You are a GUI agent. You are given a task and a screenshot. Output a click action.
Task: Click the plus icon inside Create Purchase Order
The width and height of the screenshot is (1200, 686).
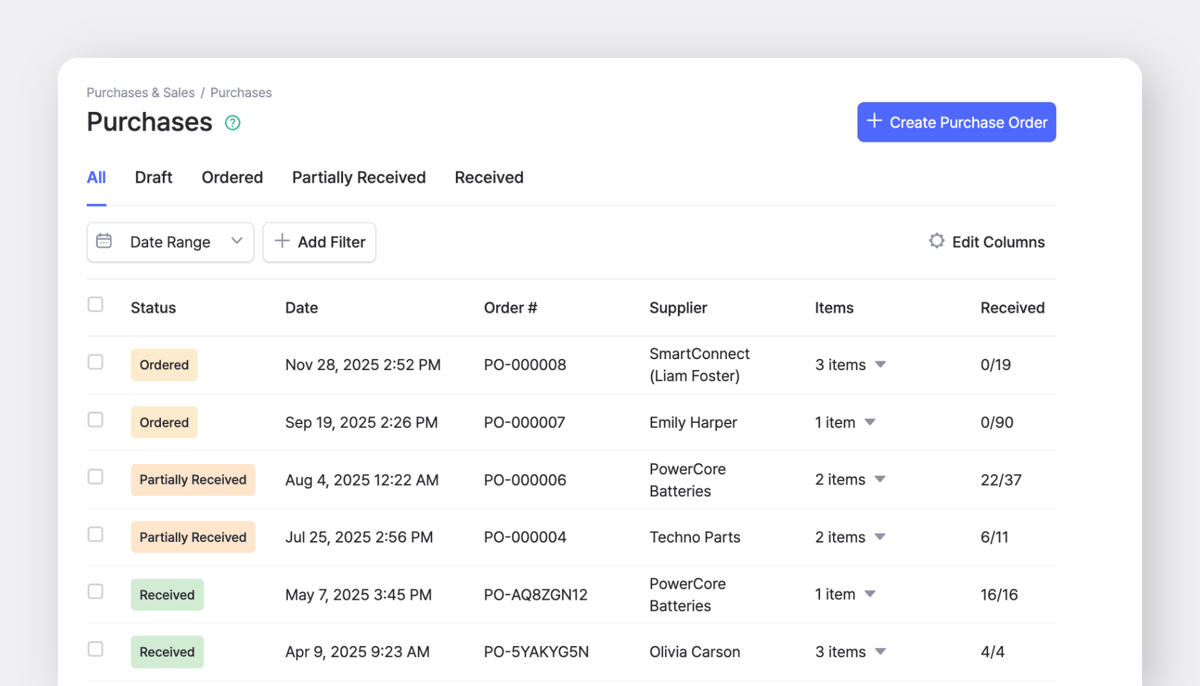(874, 121)
